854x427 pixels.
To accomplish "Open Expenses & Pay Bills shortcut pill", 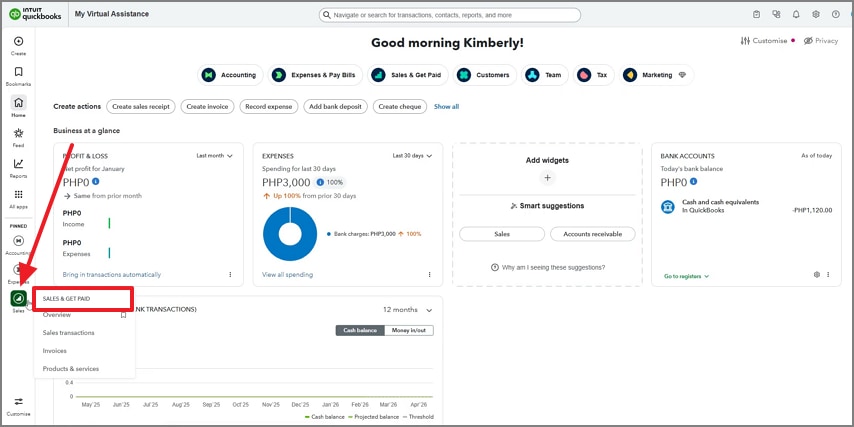I will click(x=315, y=75).
